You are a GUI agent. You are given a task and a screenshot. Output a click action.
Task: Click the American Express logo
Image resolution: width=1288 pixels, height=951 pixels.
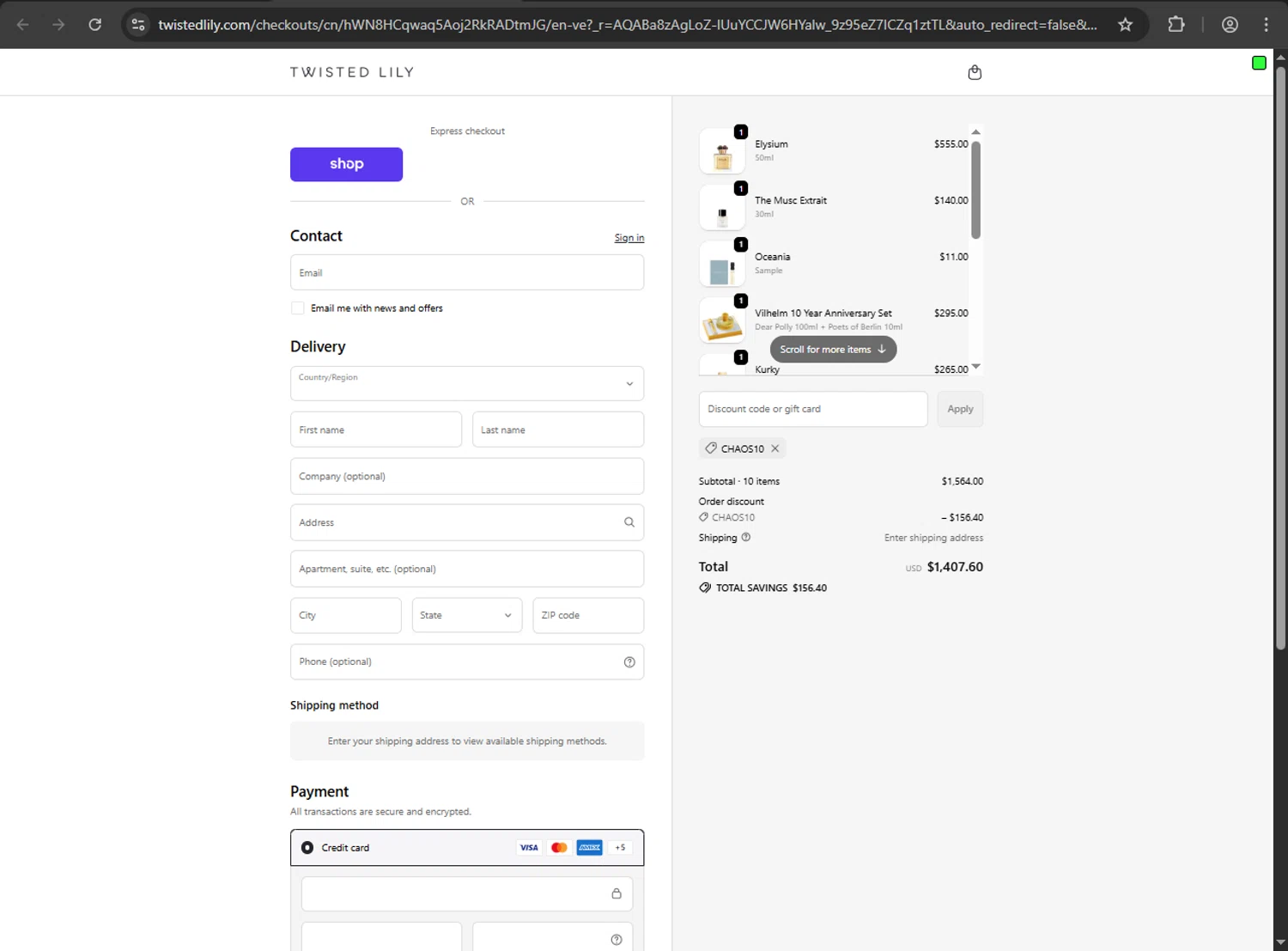[589, 848]
